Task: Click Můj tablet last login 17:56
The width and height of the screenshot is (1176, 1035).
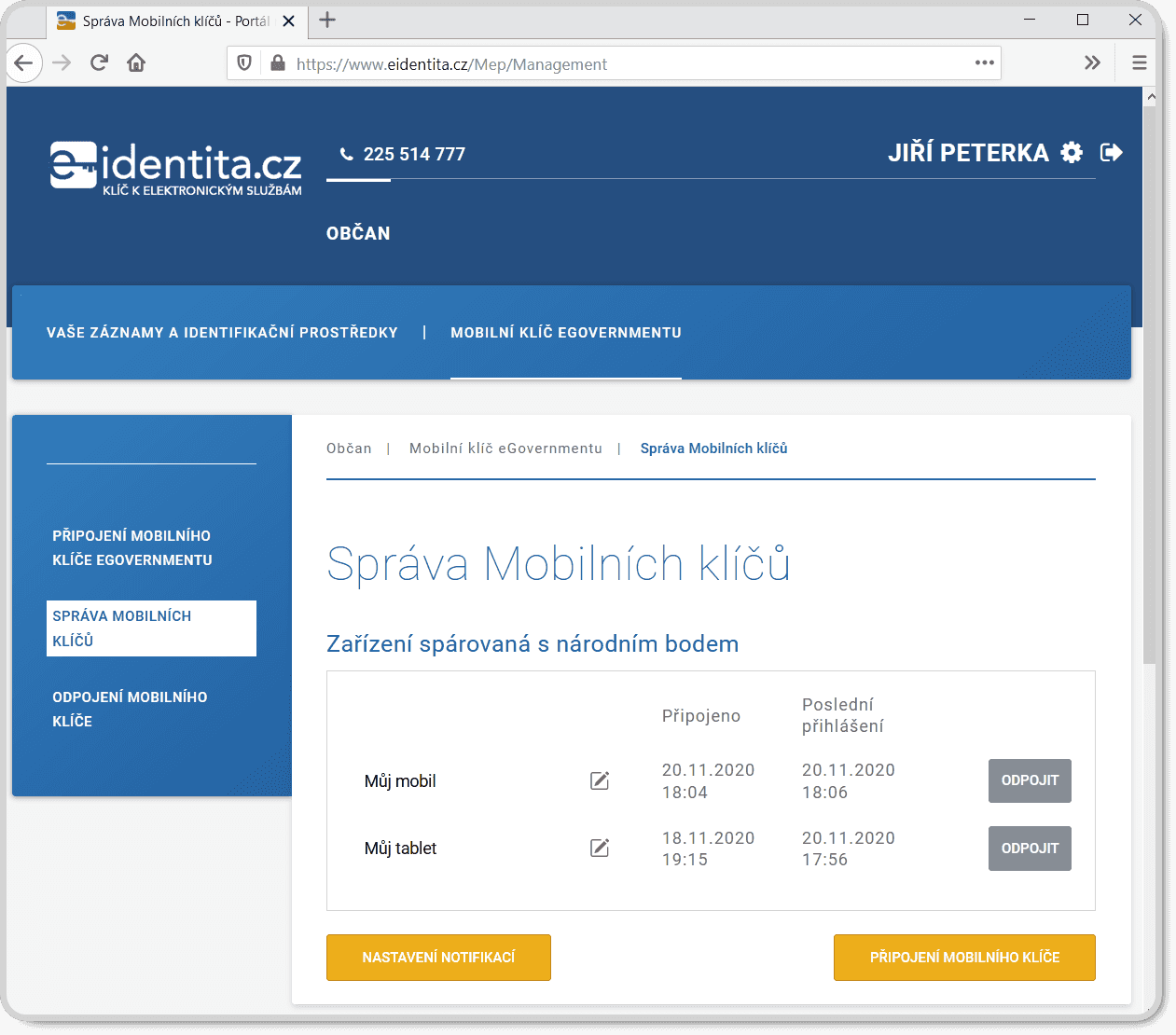Action: [824, 860]
